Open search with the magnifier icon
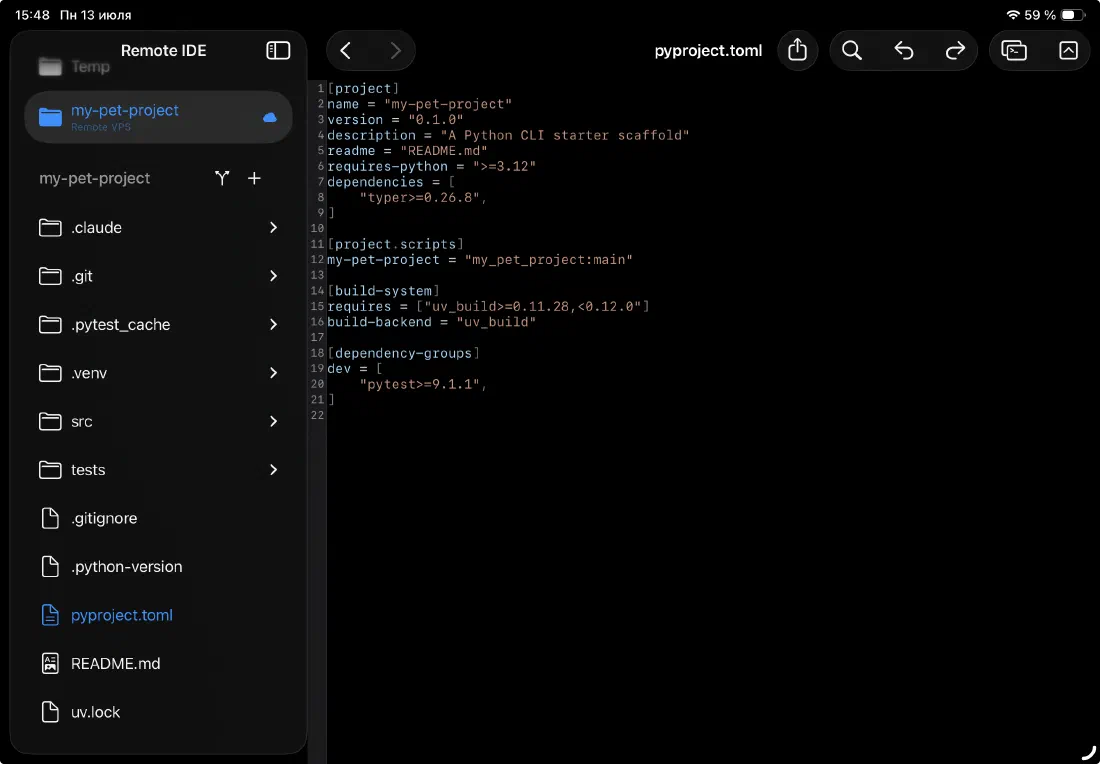1100x764 pixels. (852, 51)
